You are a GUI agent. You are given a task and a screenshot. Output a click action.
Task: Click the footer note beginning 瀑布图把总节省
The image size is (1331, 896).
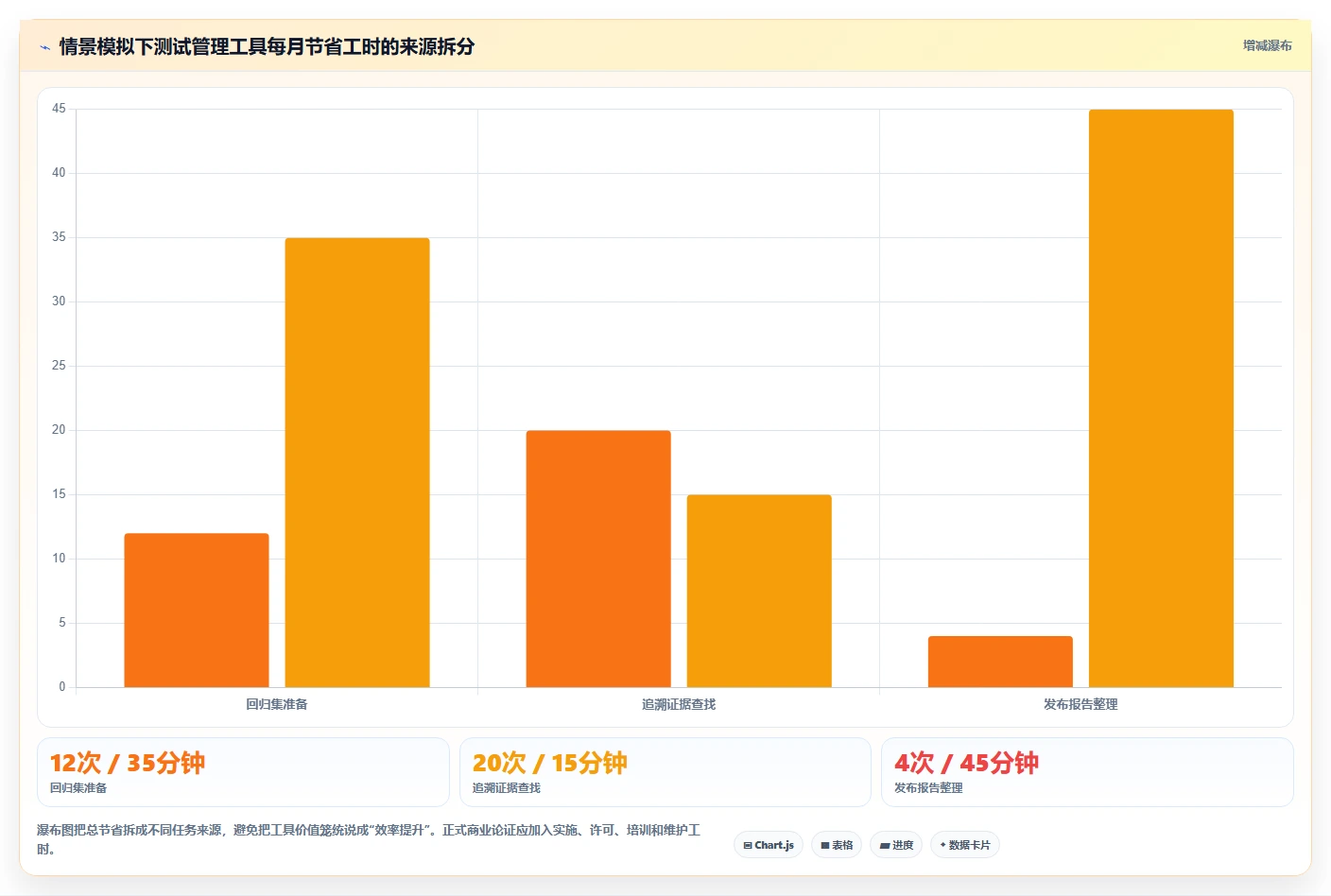coord(369,839)
